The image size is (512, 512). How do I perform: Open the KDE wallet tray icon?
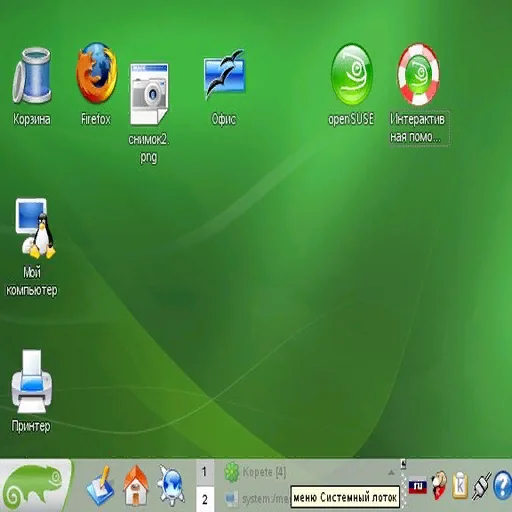tap(439, 486)
